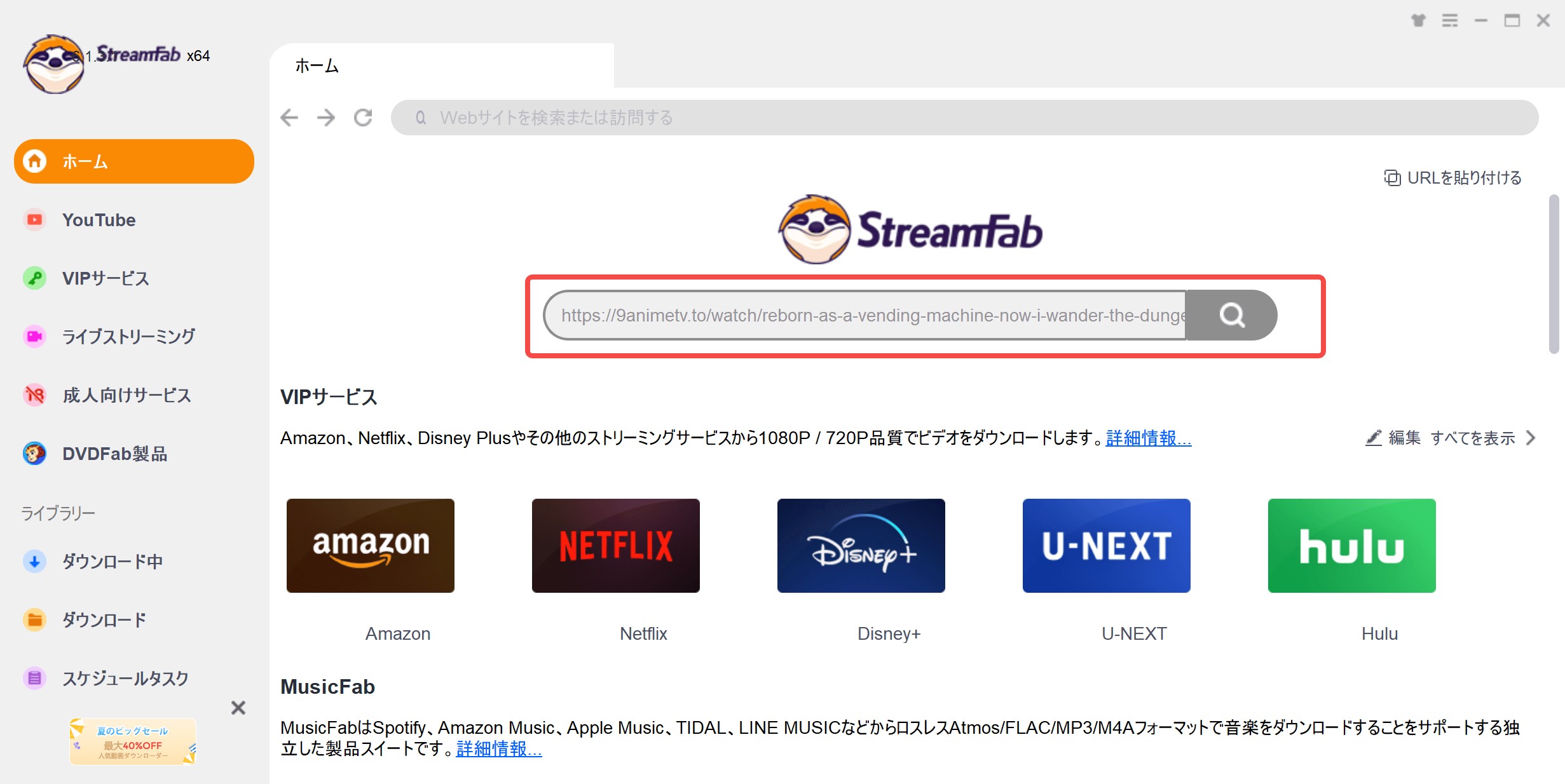This screenshot has height=784, width=1565.
Task: Expand すべてを表示 to show all services
Action: [x=1482, y=438]
